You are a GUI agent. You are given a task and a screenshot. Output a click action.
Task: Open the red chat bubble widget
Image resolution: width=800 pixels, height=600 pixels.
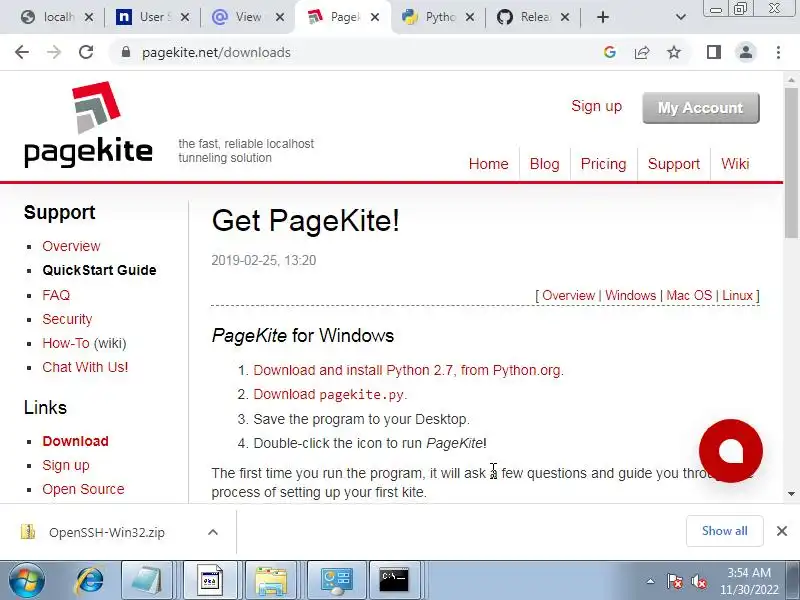(x=731, y=451)
